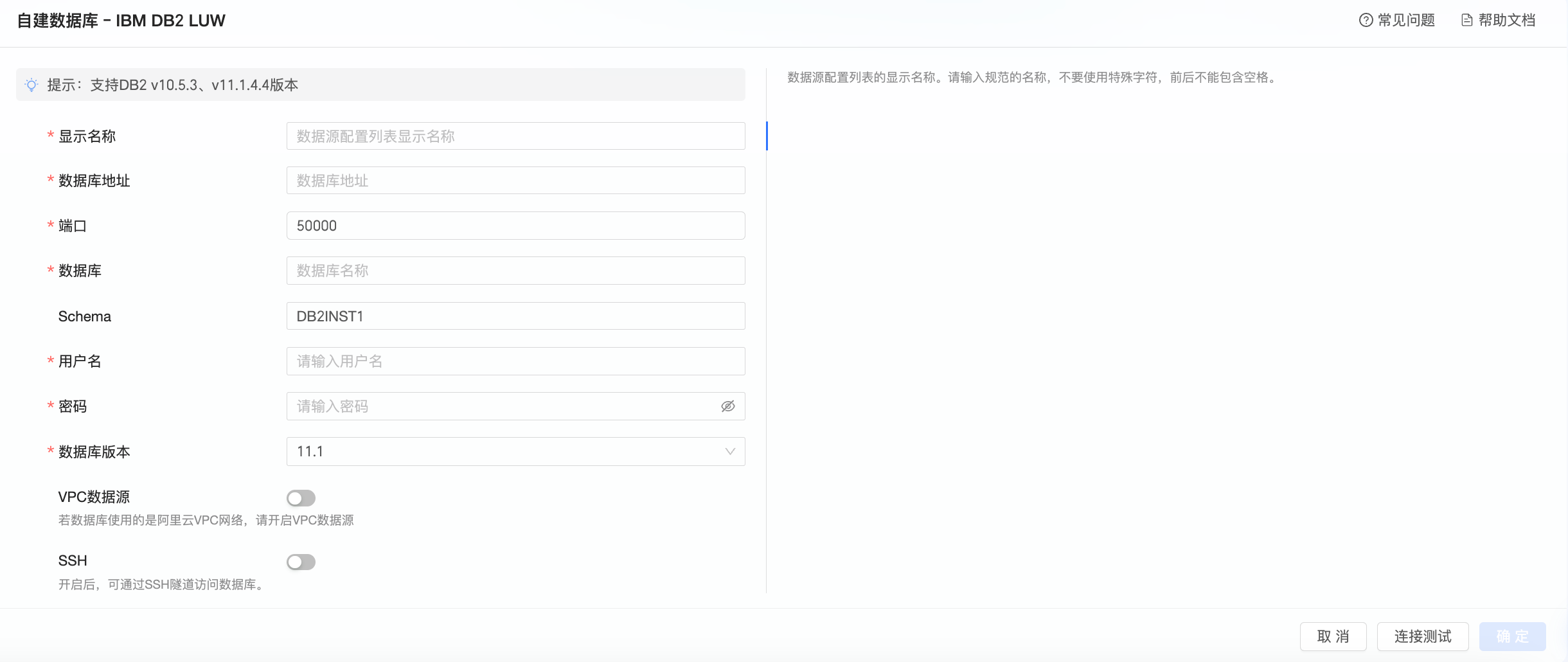The width and height of the screenshot is (1568, 662).
Task: Click the 数据库地址 input field
Action: click(515, 181)
